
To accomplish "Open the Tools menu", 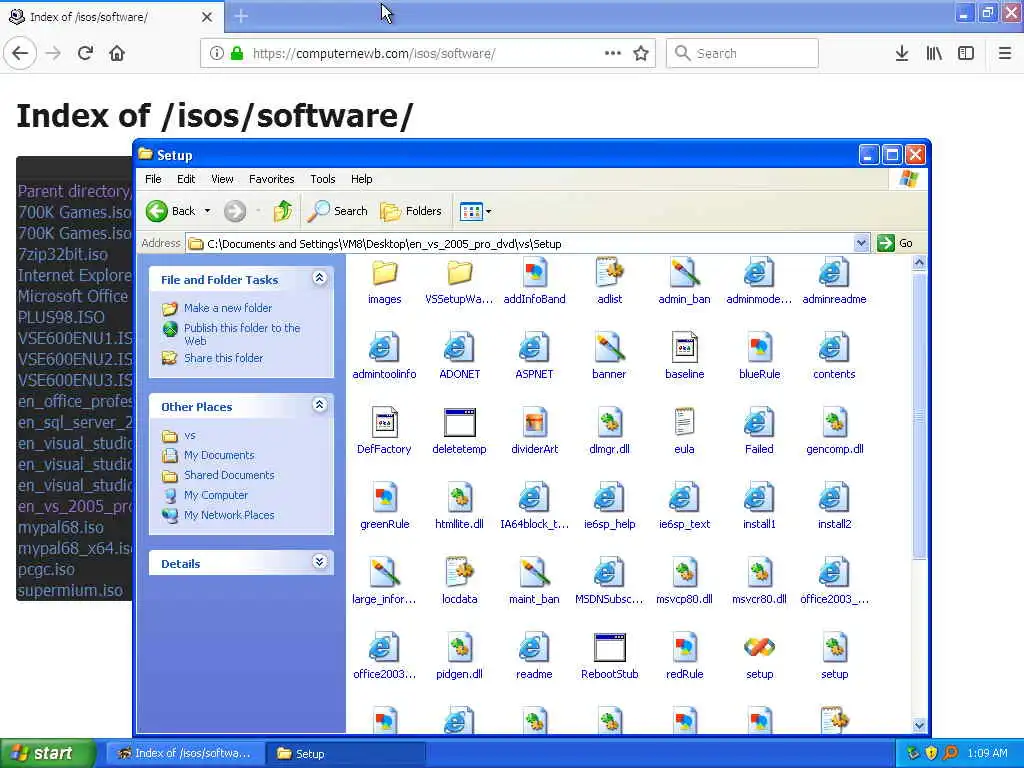I will (323, 179).
